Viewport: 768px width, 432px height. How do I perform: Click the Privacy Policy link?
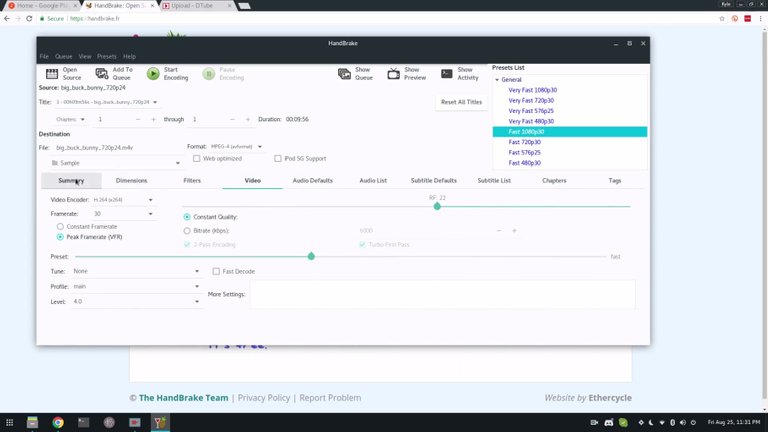(264, 398)
